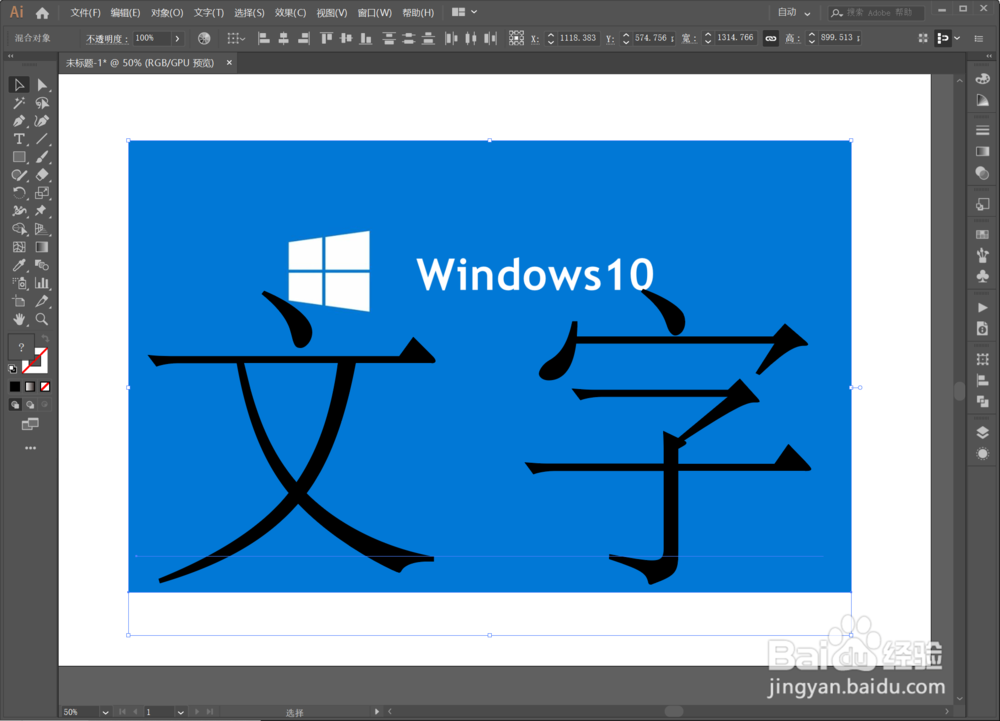Open the 选择(S) menu

(249, 13)
